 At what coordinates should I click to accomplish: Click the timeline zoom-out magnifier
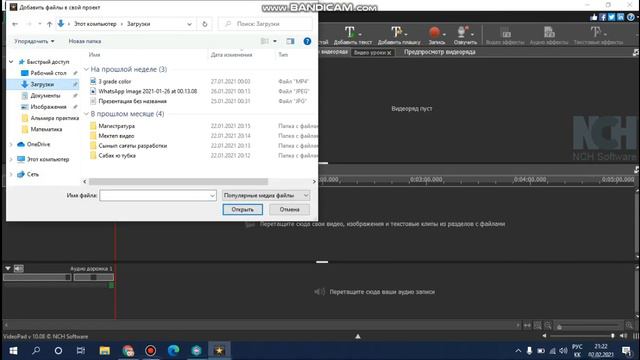coord(548,325)
